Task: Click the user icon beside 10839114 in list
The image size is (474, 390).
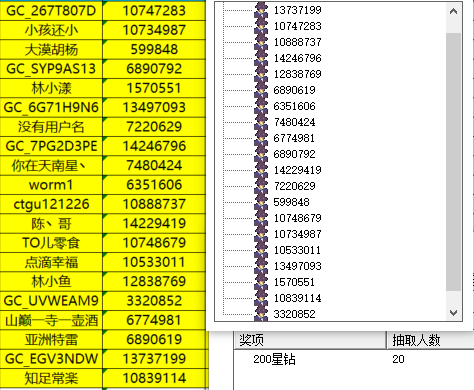Action: tap(261, 298)
